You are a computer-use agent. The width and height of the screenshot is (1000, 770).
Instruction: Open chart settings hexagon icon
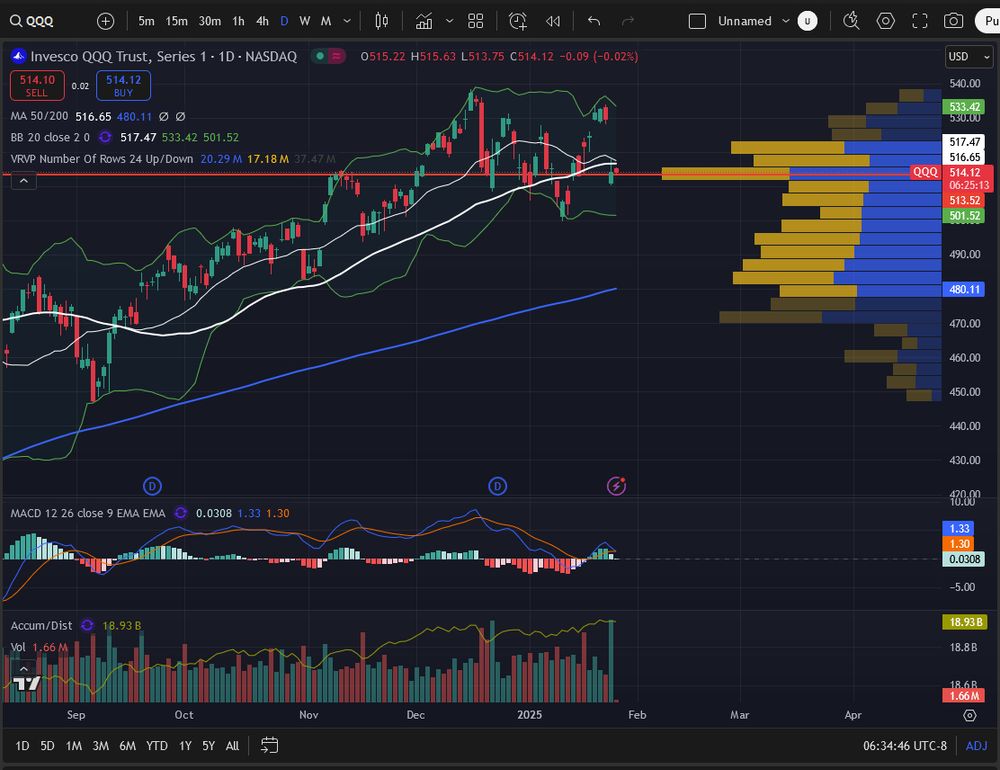(x=885, y=21)
